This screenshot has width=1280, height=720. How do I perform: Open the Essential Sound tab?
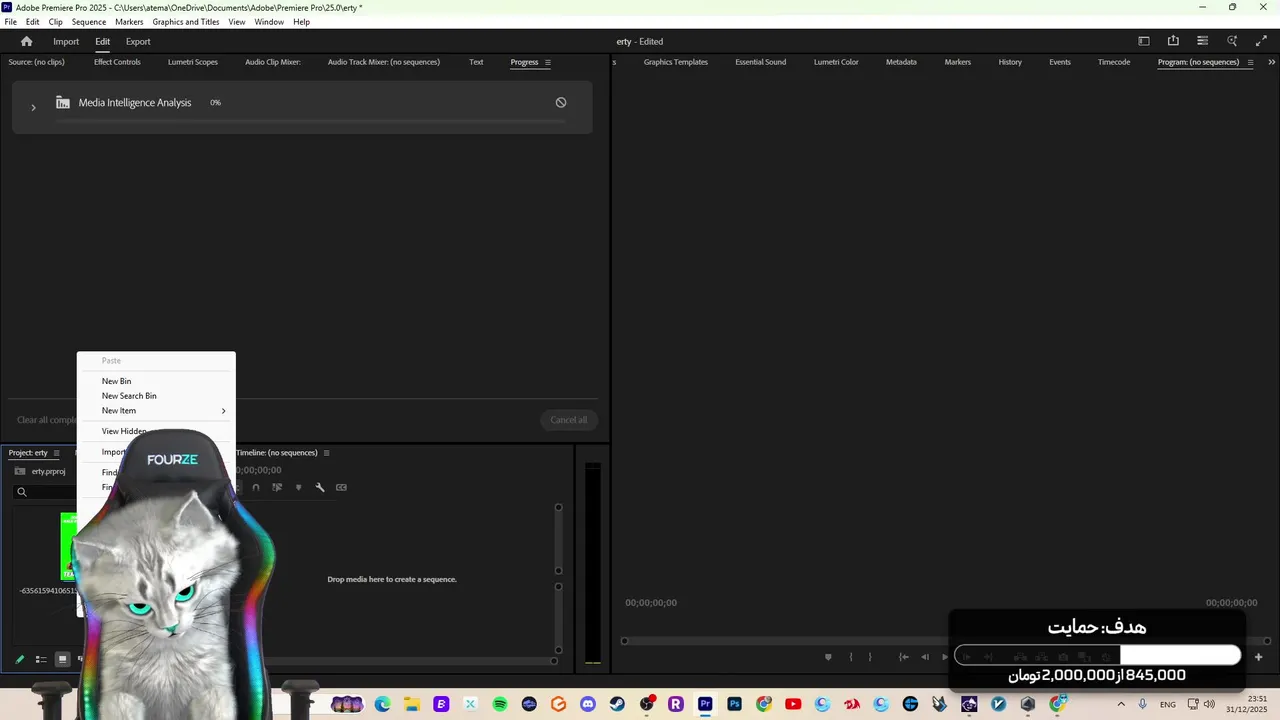click(760, 62)
